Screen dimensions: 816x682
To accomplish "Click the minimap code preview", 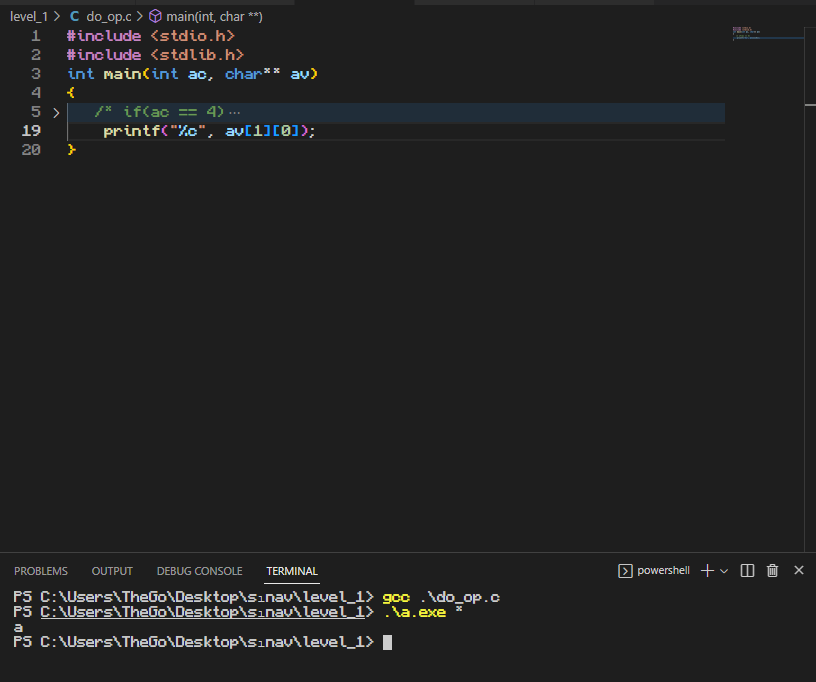I will (x=746, y=33).
